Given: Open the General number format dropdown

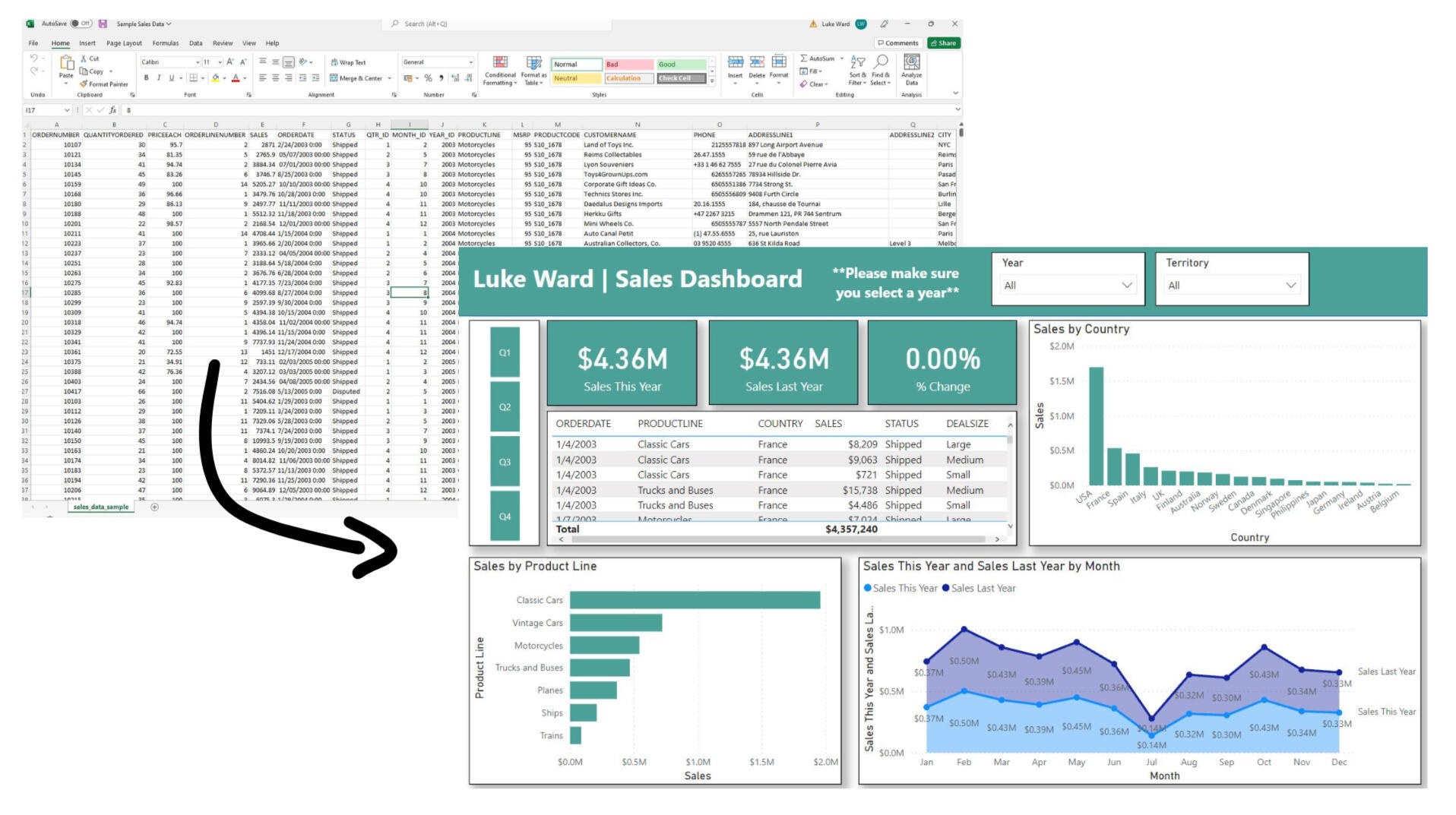Looking at the screenshot, I should pos(470,62).
